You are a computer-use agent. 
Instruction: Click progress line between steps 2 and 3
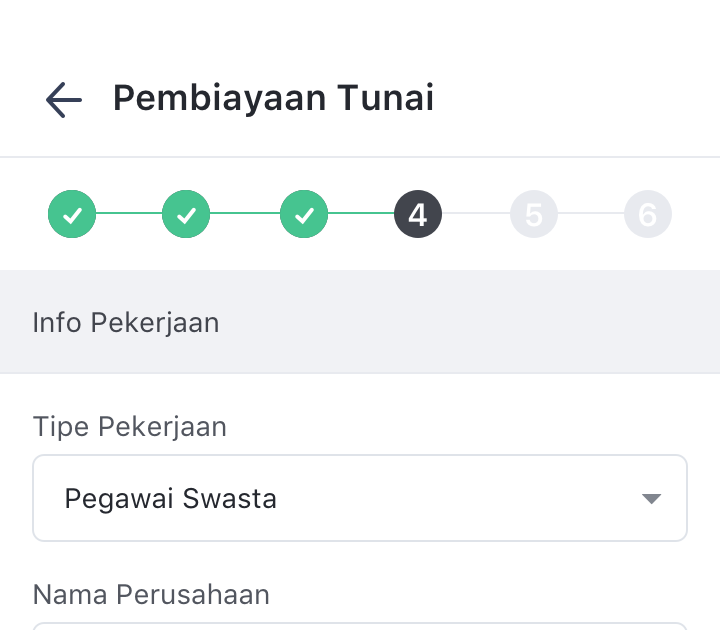[x=245, y=214]
